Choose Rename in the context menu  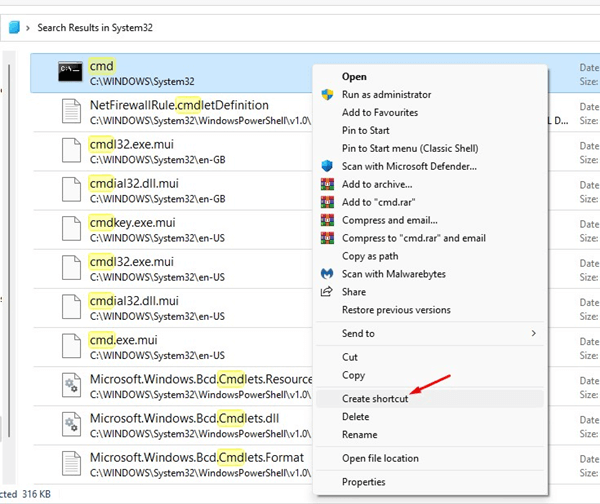coord(359,435)
